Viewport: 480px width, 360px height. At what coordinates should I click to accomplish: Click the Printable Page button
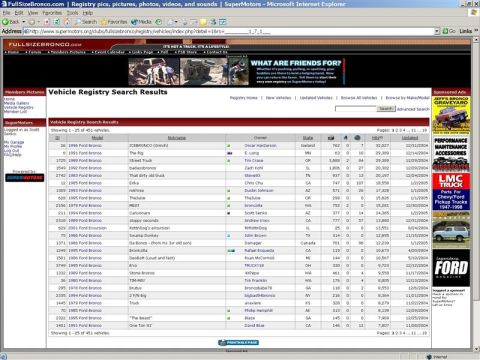click(238, 342)
